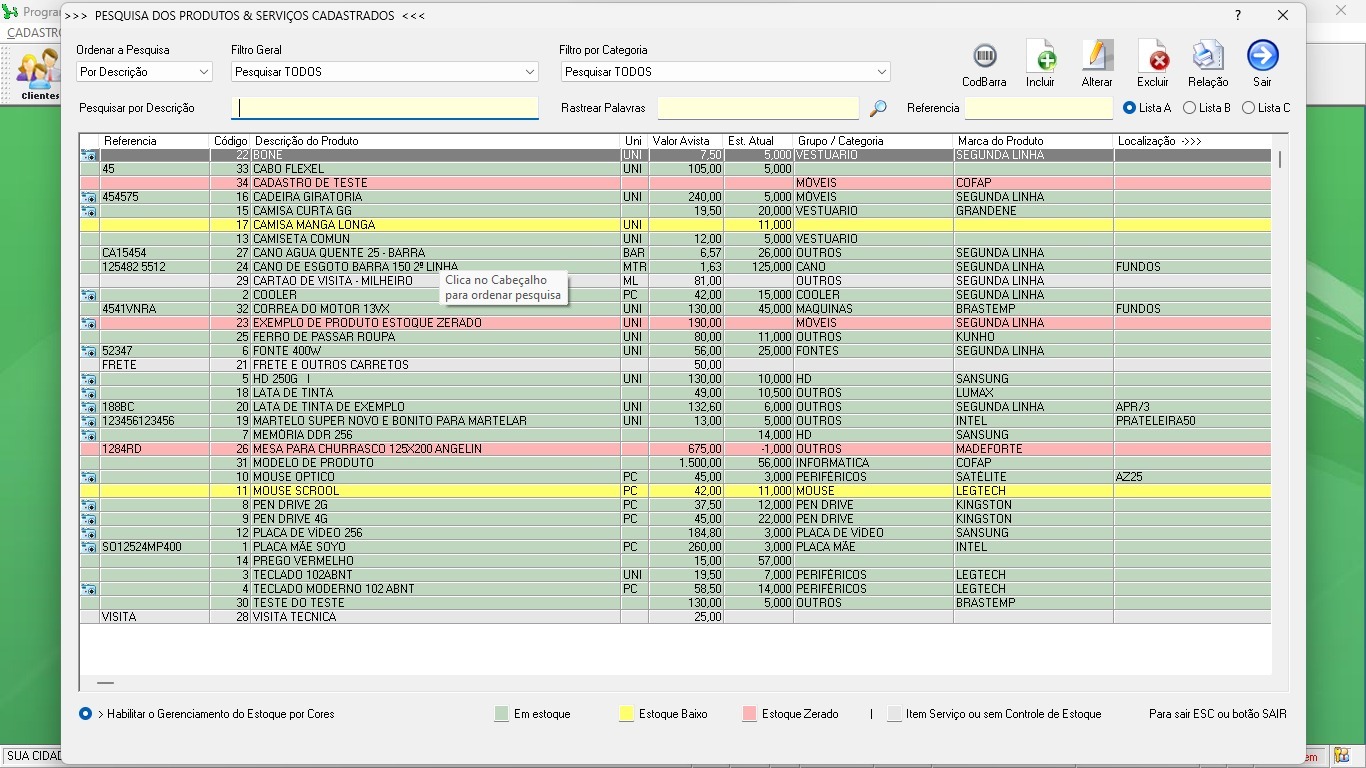This screenshot has height=768, width=1366.
Task: Expand the Filtro Geral dropdown
Action: pos(384,72)
